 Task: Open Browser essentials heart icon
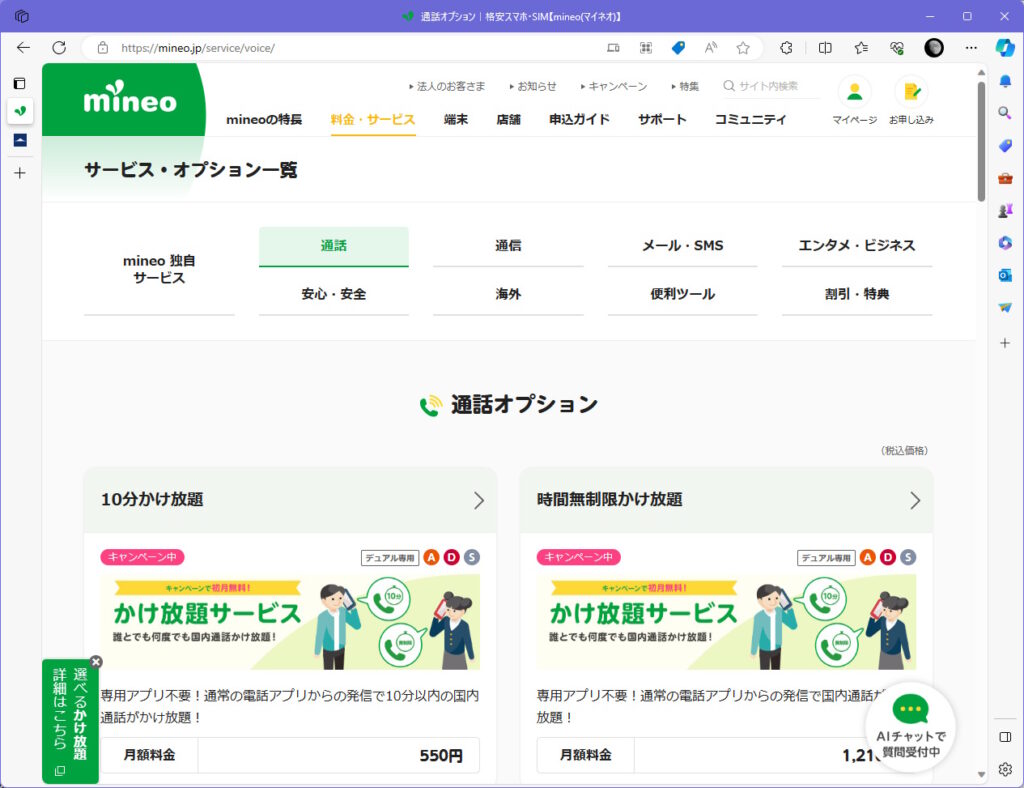tap(897, 48)
